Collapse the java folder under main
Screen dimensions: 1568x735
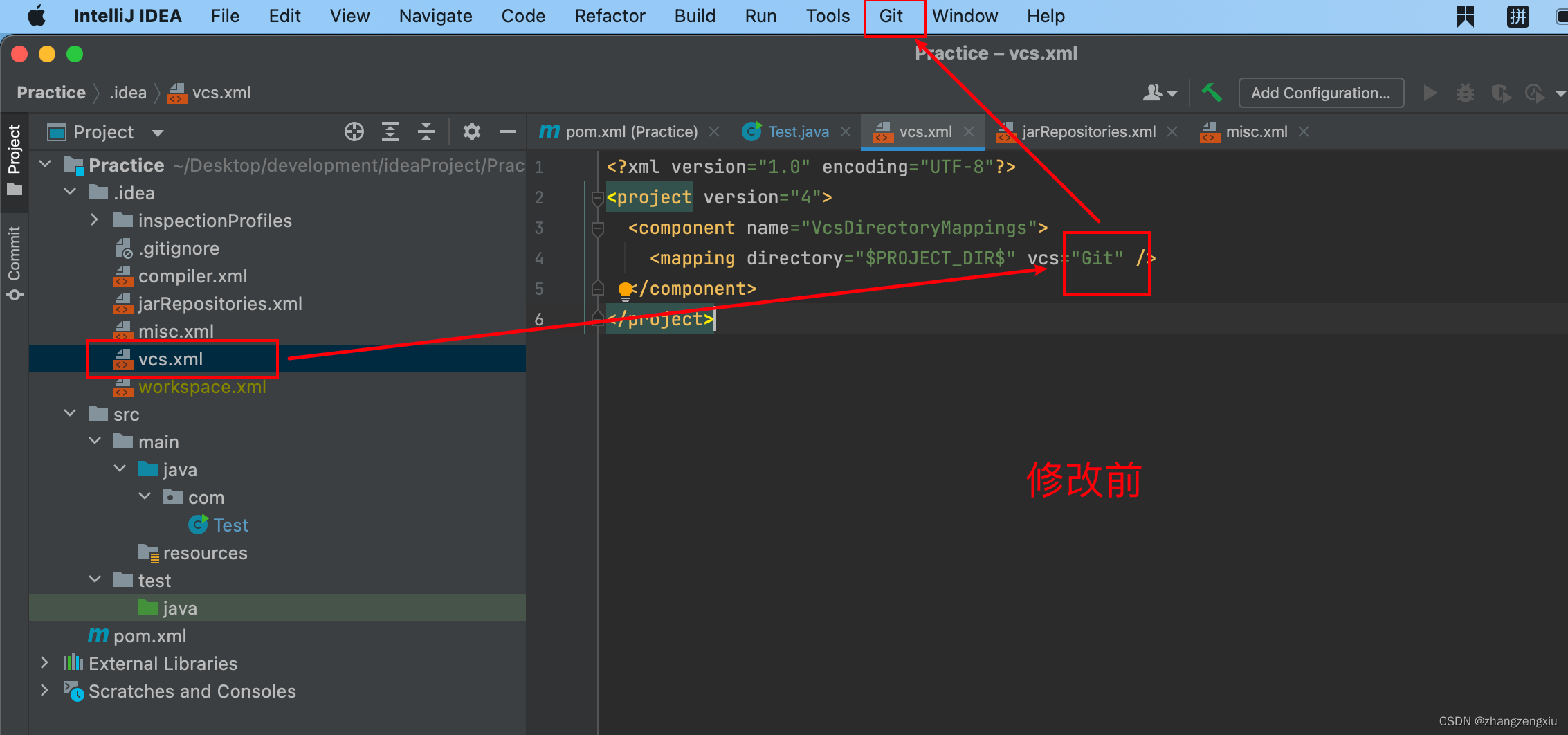[x=120, y=469]
